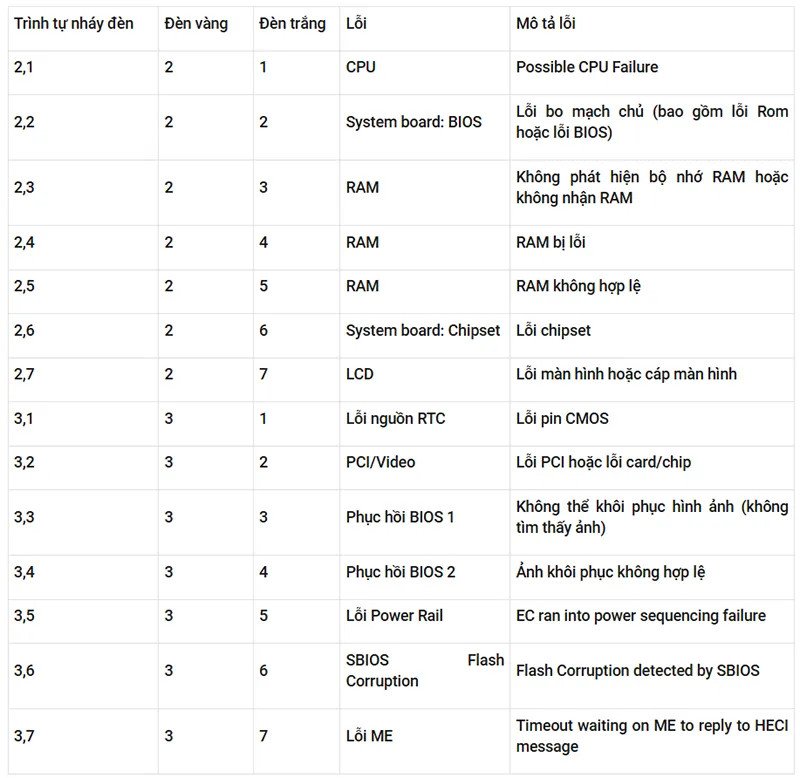Click the "3,7" blink sequence cell
The height and width of the screenshot is (778, 800).
click(24, 736)
